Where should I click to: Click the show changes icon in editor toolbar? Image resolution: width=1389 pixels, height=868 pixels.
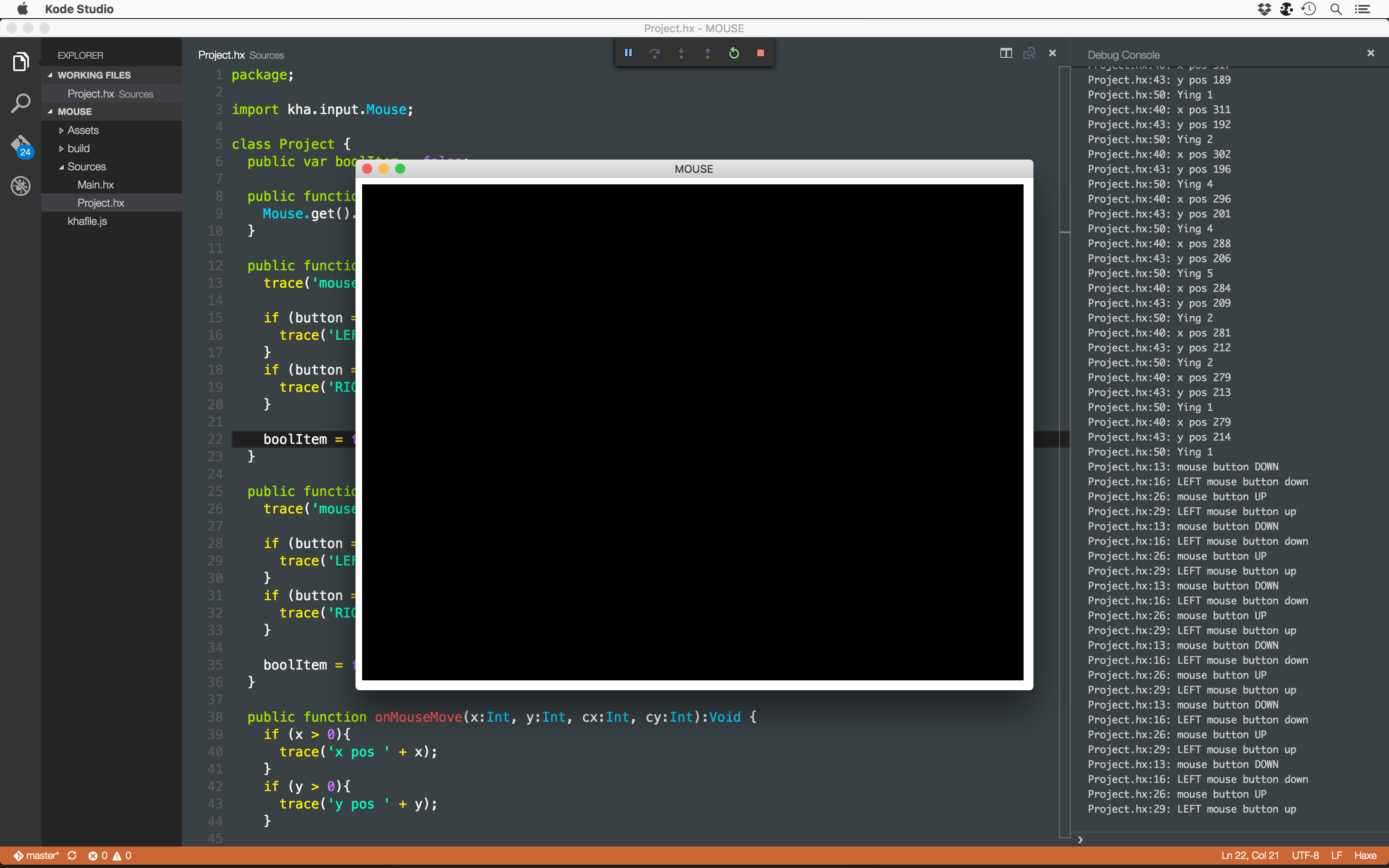point(1029,53)
